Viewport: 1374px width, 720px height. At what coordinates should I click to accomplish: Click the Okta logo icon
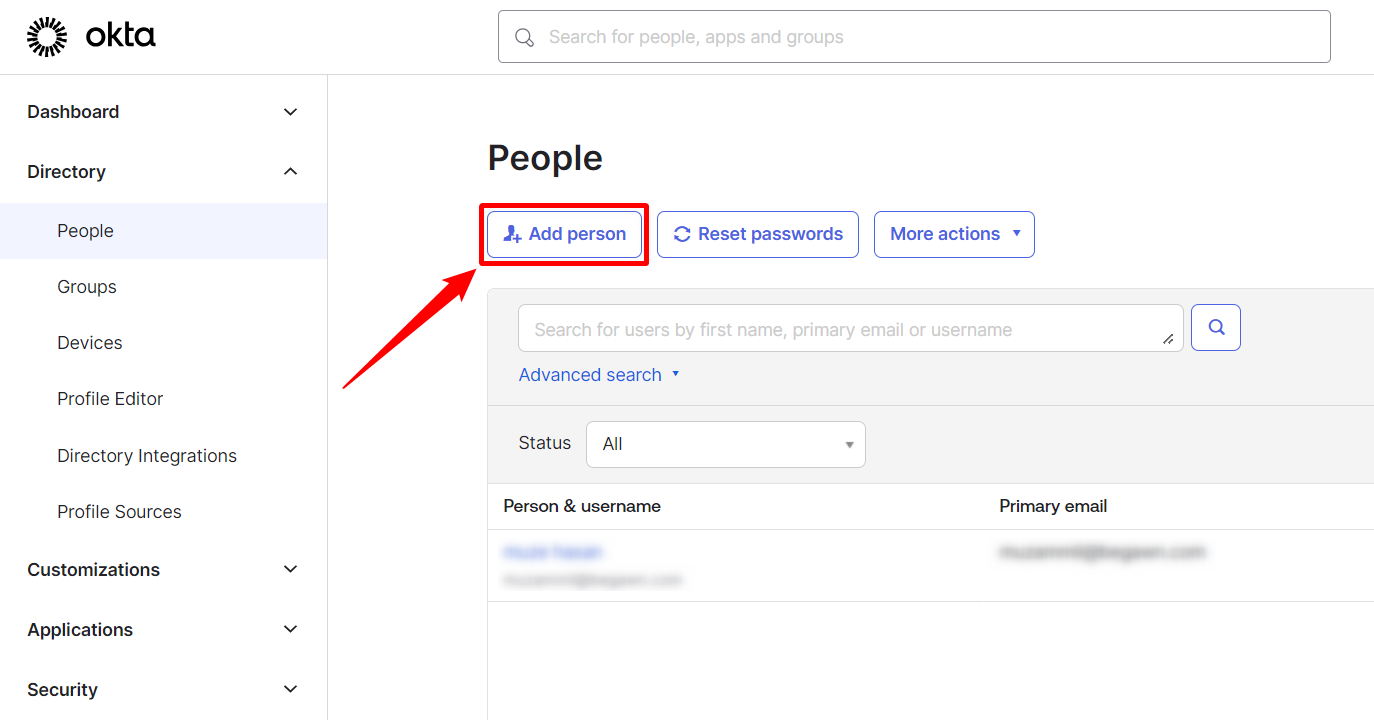pos(46,37)
